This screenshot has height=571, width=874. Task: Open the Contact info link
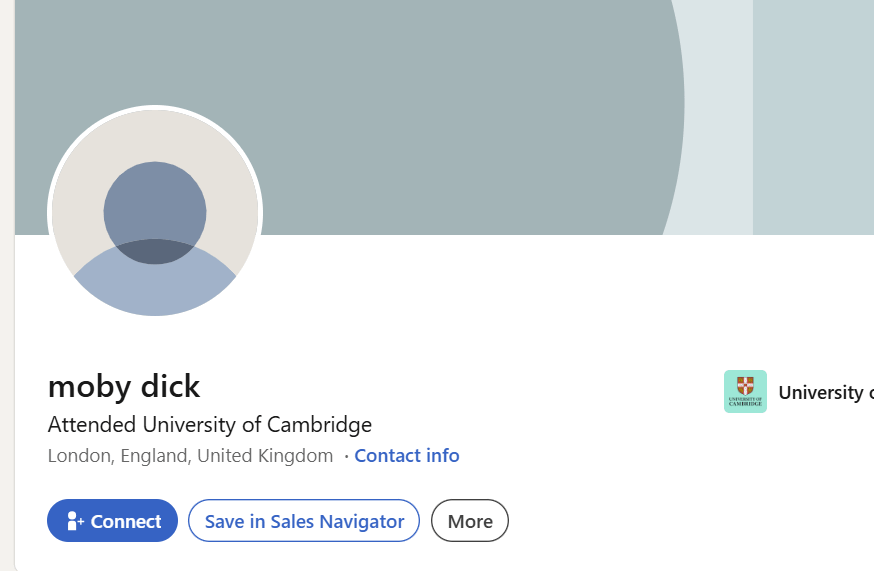(x=407, y=456)
